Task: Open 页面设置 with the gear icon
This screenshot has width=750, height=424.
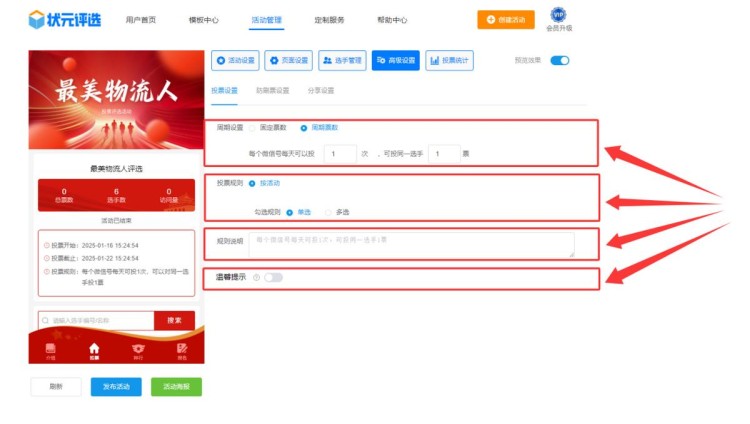Action: coord(288,61)
